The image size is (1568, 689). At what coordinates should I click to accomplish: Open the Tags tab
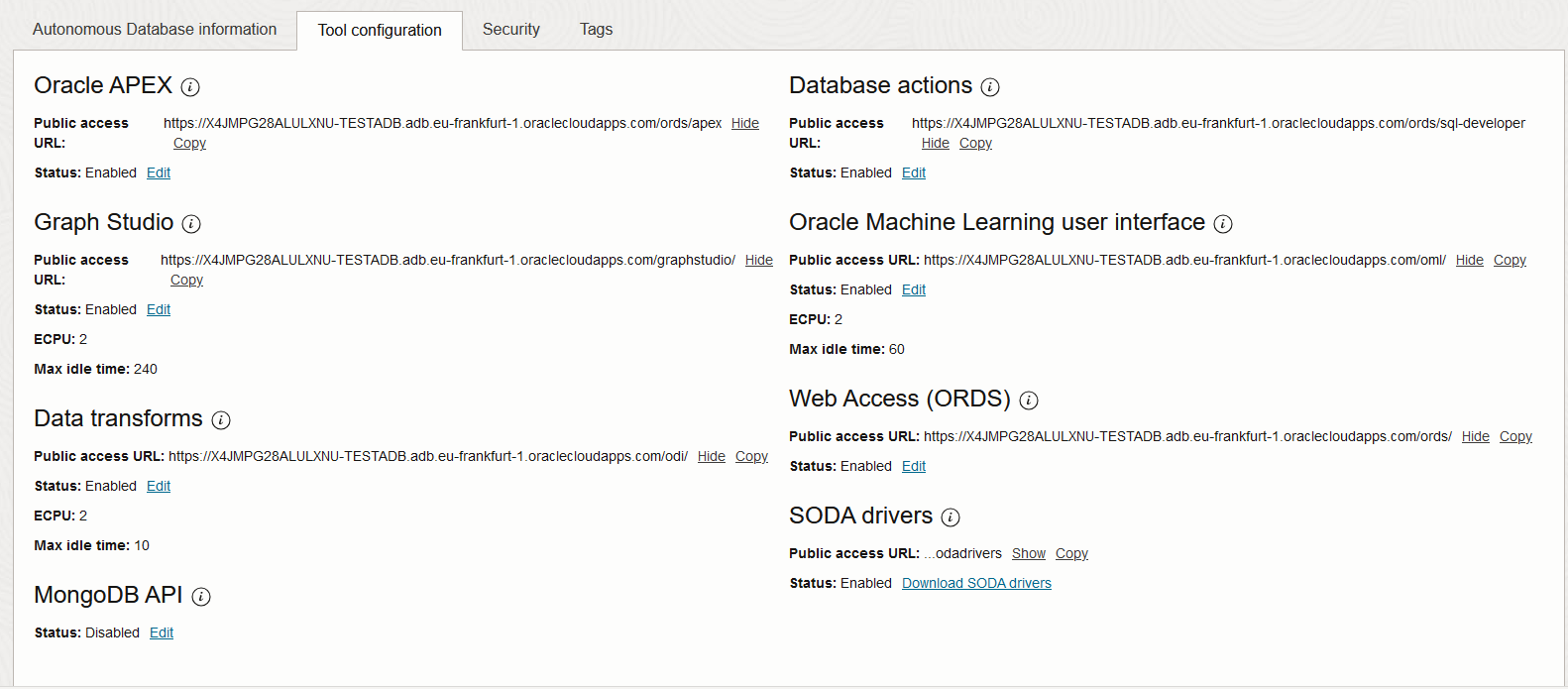597,30
